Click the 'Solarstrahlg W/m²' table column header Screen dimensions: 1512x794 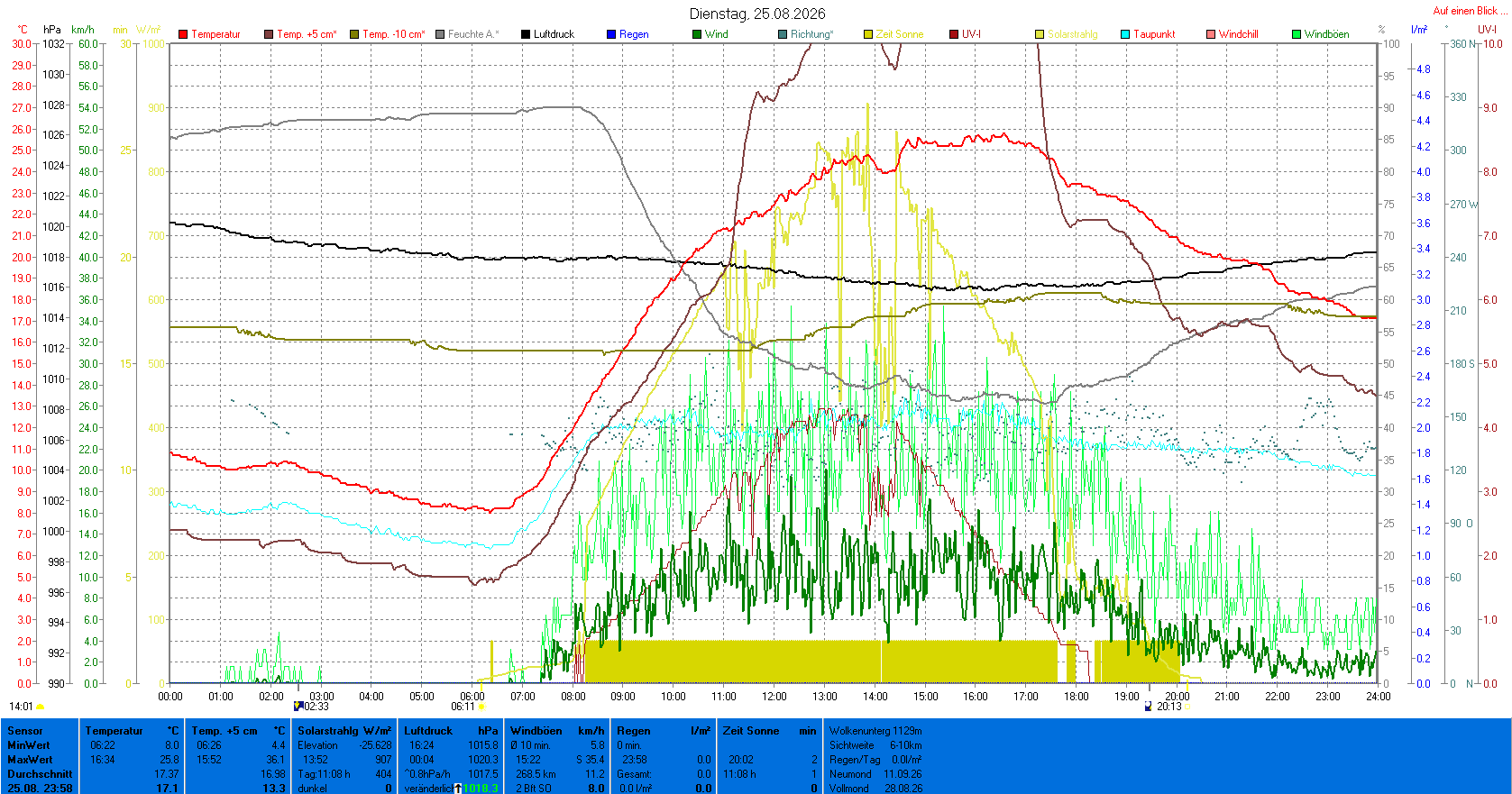[x=344, y=731]
